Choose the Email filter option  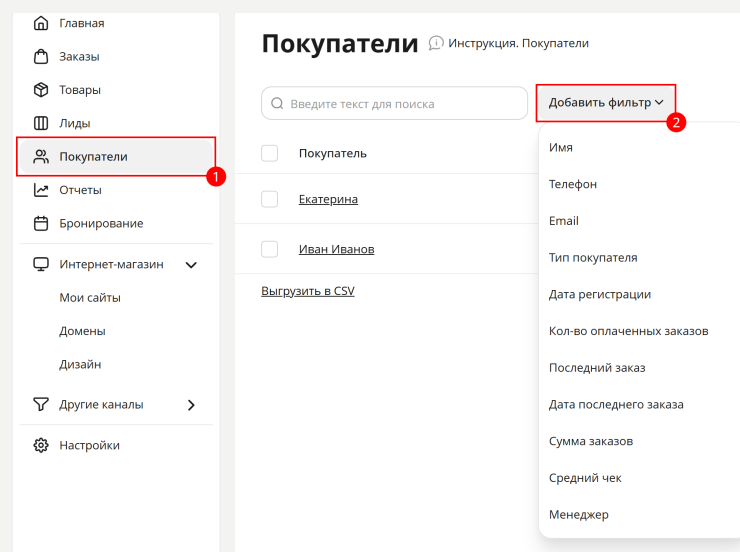[x=563, y=221]
